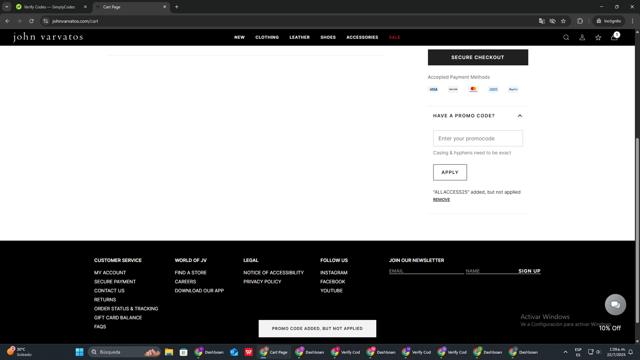Open Find a Store link

click(190, 273)
